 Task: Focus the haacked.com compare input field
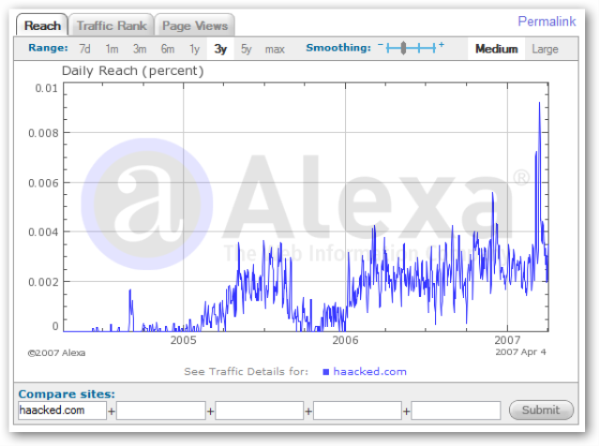(x=62, y=410)
